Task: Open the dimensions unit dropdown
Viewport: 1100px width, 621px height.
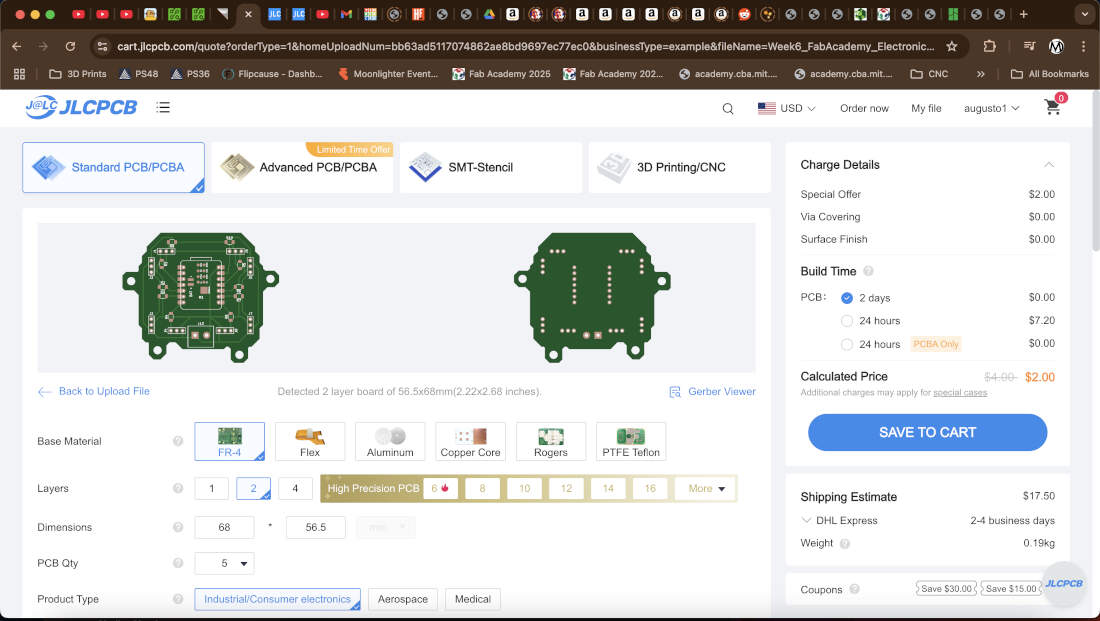Action: coord(385,527)
